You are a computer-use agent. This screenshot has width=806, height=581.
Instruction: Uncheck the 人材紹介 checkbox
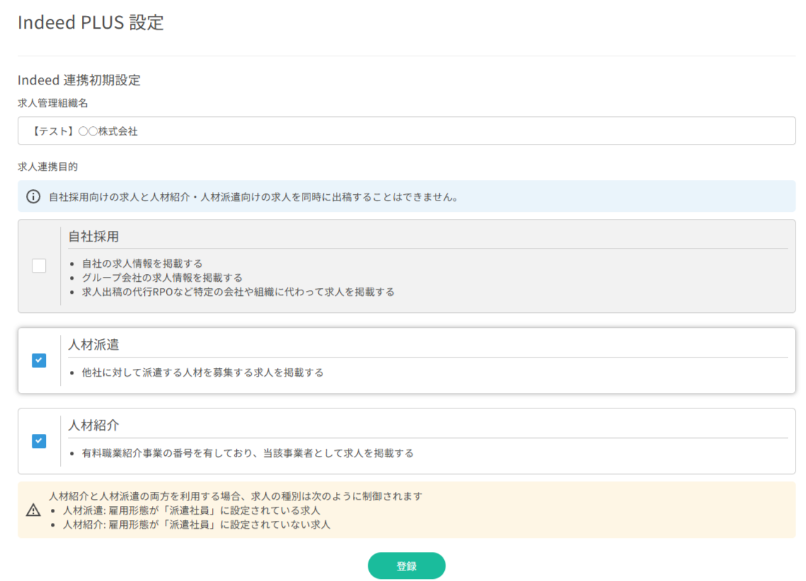click(x=39, y=441)
